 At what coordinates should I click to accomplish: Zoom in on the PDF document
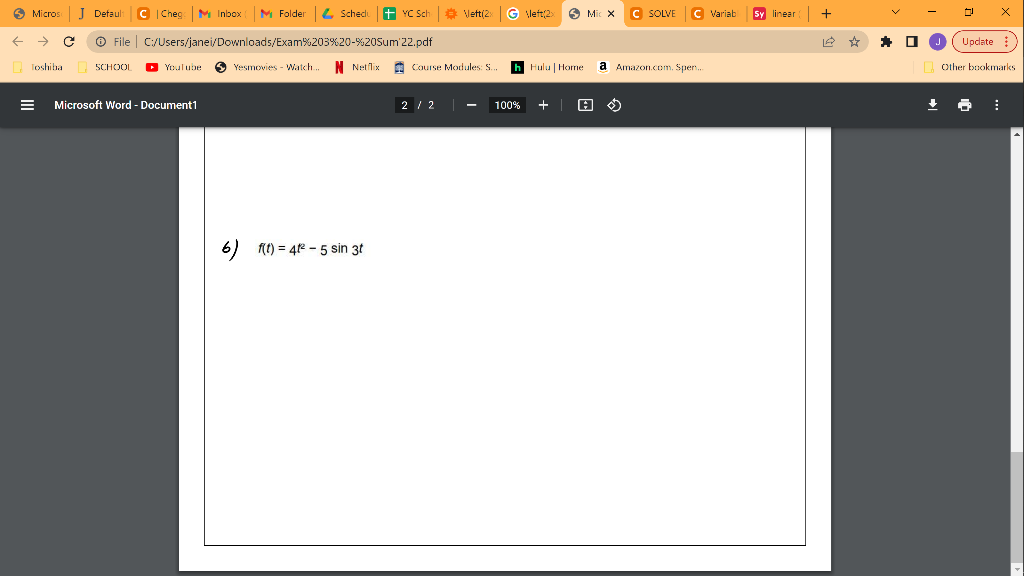[543, 104]
